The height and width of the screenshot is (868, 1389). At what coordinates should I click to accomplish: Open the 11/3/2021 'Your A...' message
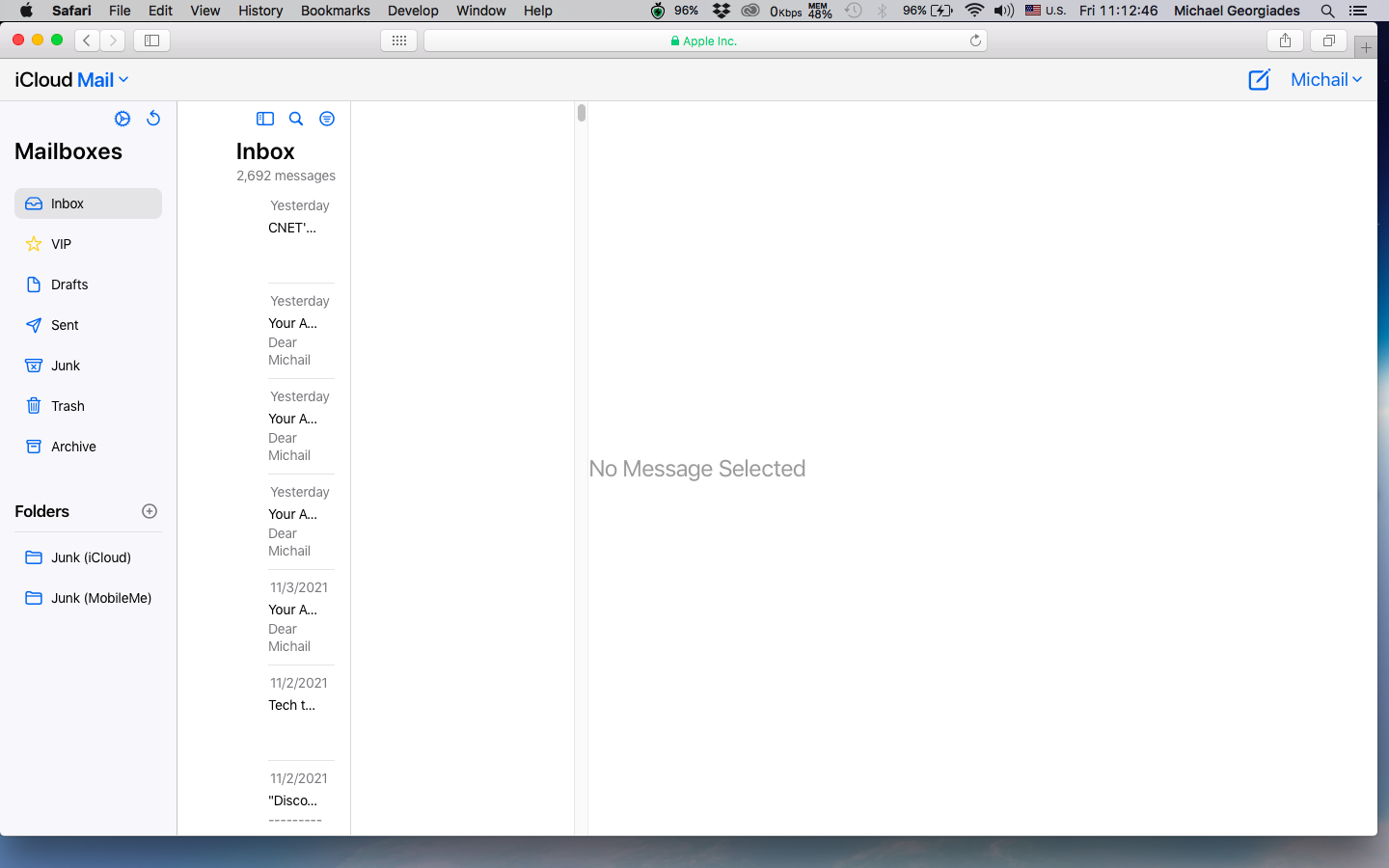(301, 617)
